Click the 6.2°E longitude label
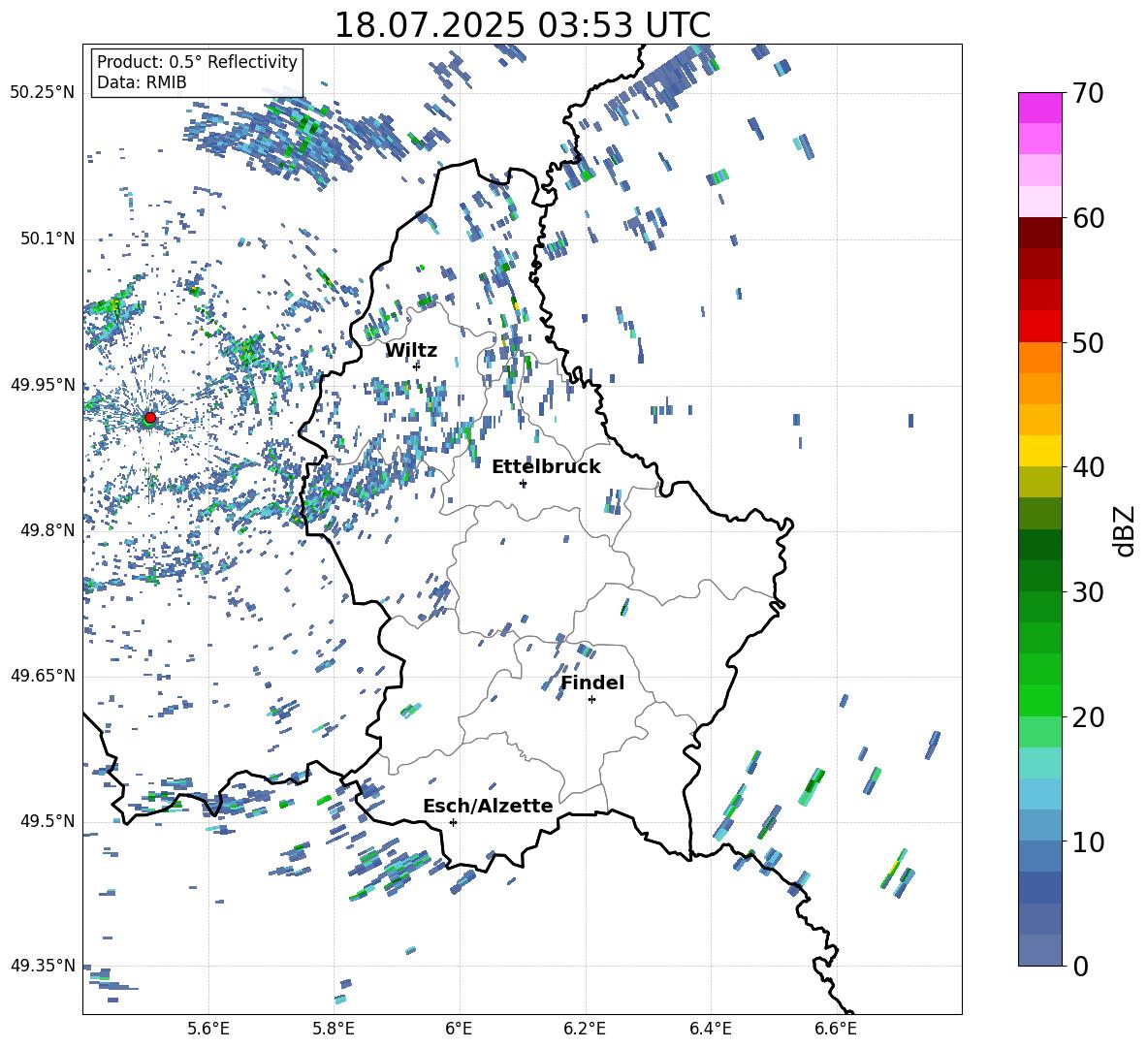Image resolution: width=1148 pixels, height=1048 pixels. (585, 1029)
